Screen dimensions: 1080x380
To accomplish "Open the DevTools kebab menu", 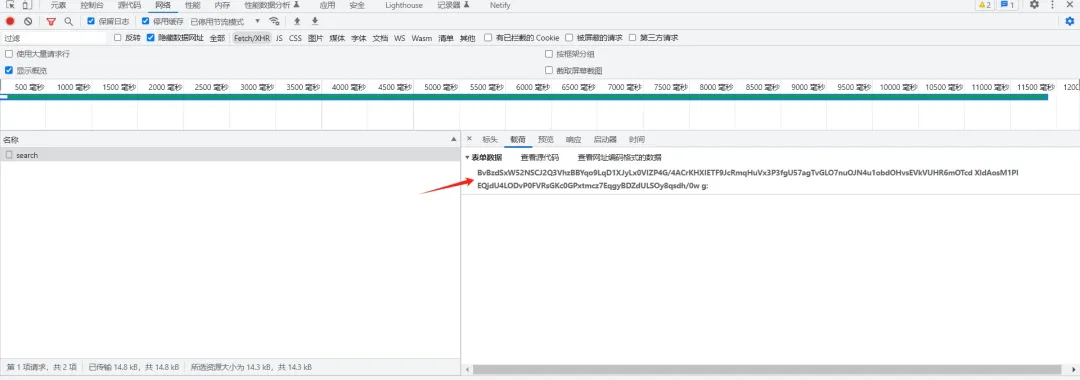I will pos(1052,5).
